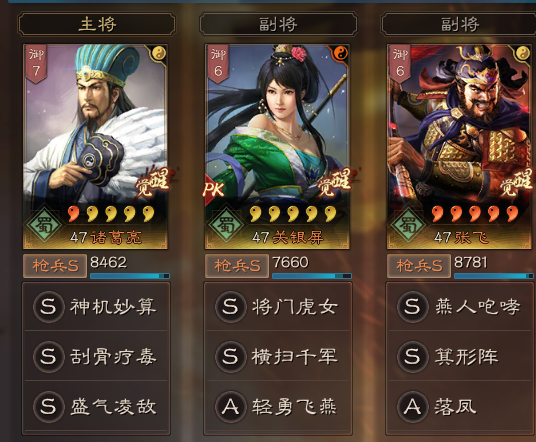The width and height of the screenshot is (536, 442).
Task: Open the 诸葛亮 general card
Action: tap(95, 146)
